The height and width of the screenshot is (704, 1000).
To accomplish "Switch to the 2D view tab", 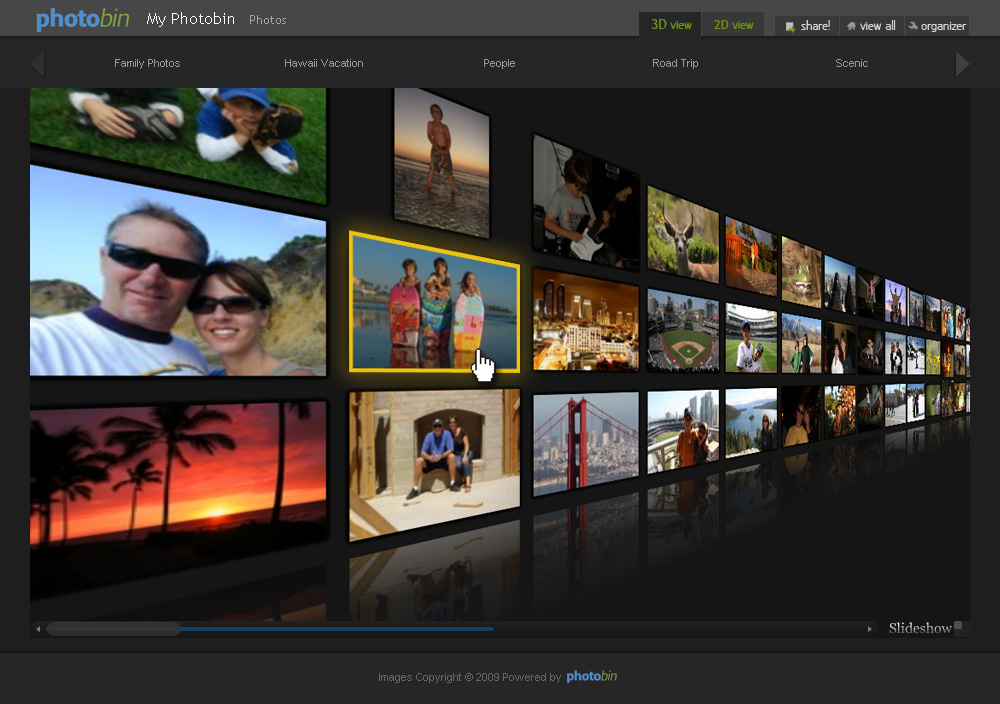I will (x=733, y=25).
